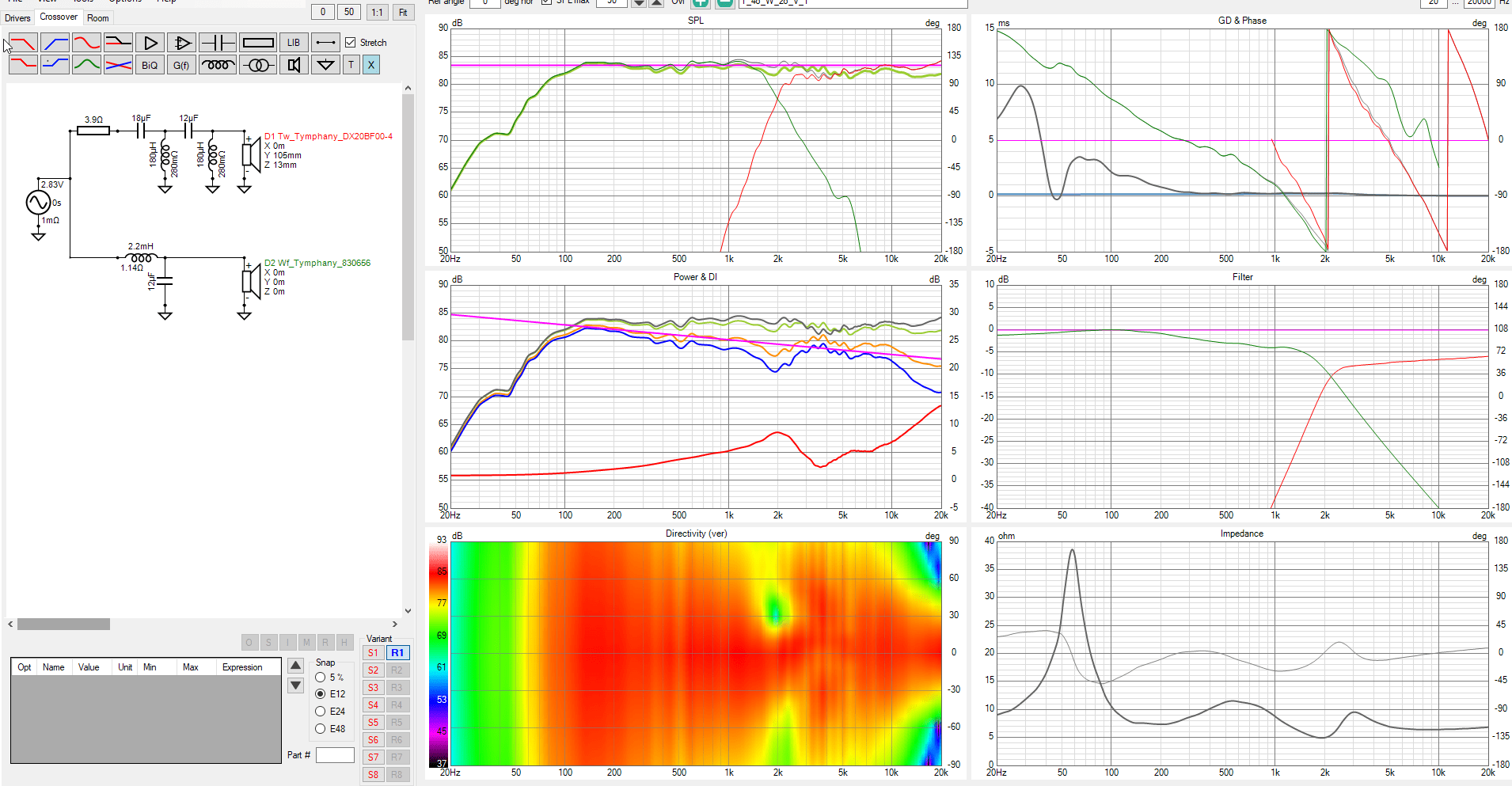Select the blue high-pass filter block
The height and width of the screenshot is (786, 1512).
(55, 43)
